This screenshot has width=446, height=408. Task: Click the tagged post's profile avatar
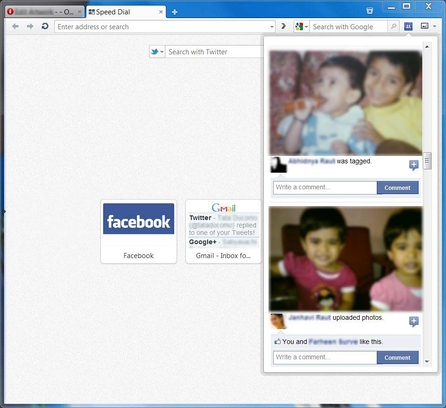(278, 165)
